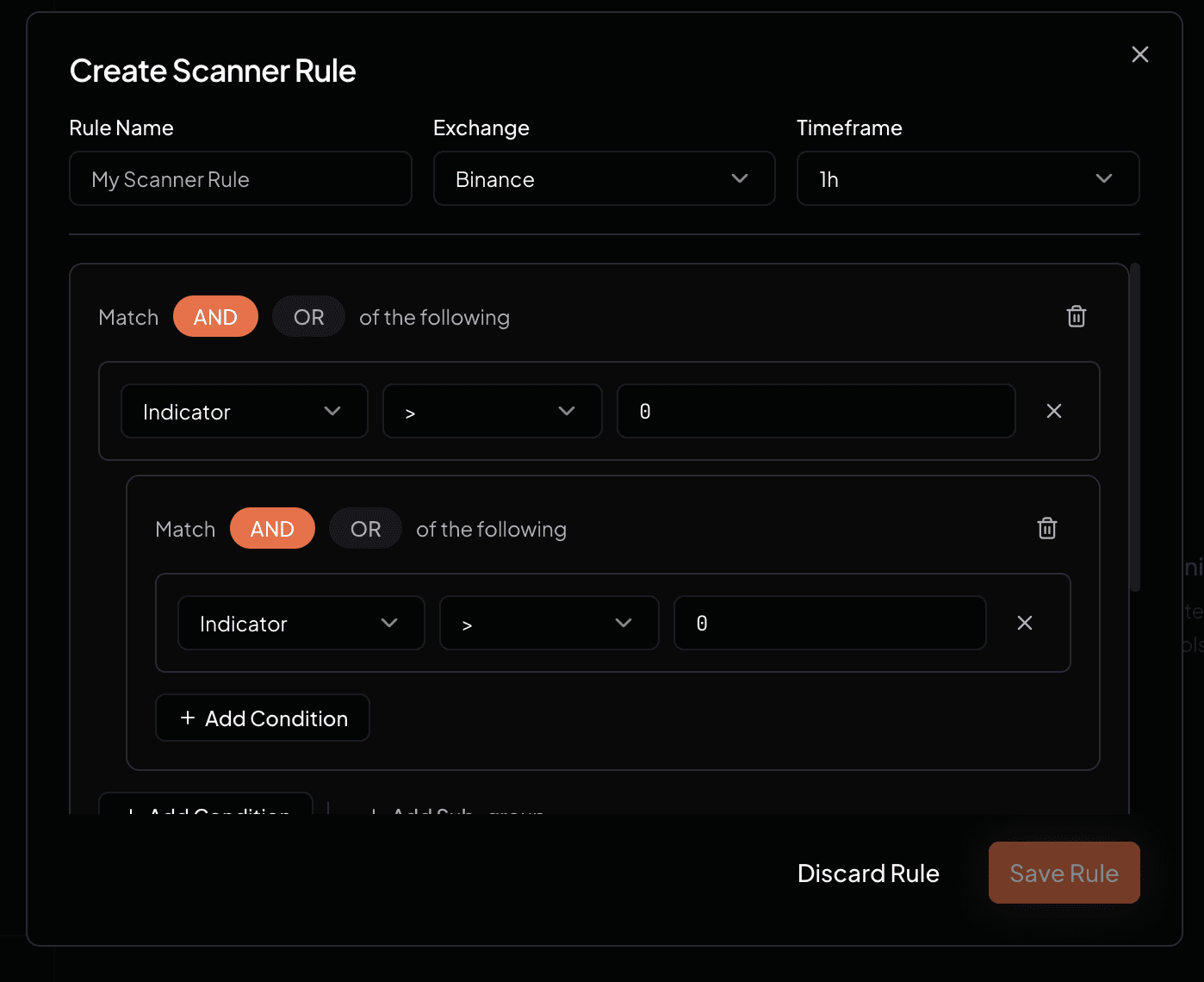Click the Save Rule button

tap(1064, 873)
